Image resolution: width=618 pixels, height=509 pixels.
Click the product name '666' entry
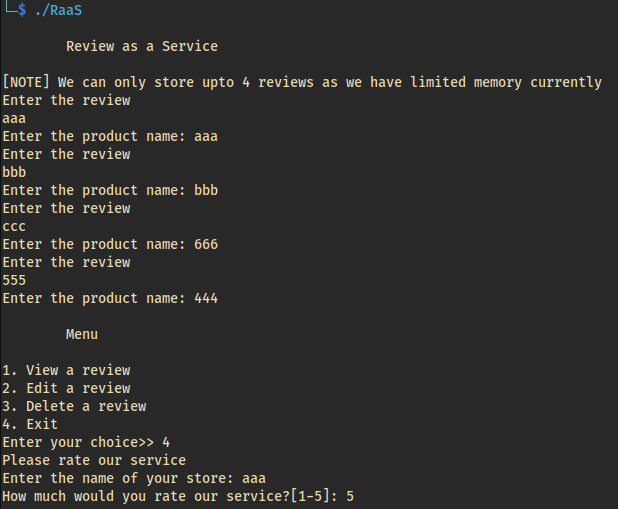[206, 244]
